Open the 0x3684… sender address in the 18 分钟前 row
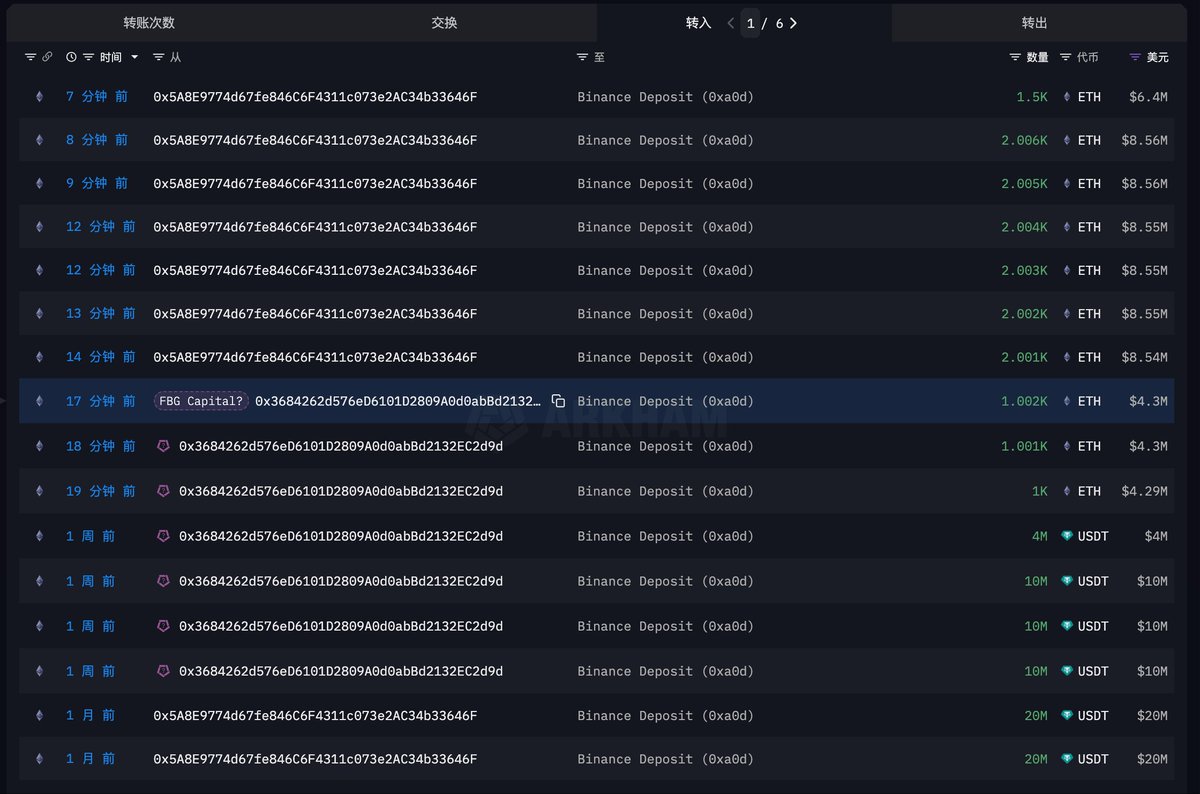 pos(341,446)
